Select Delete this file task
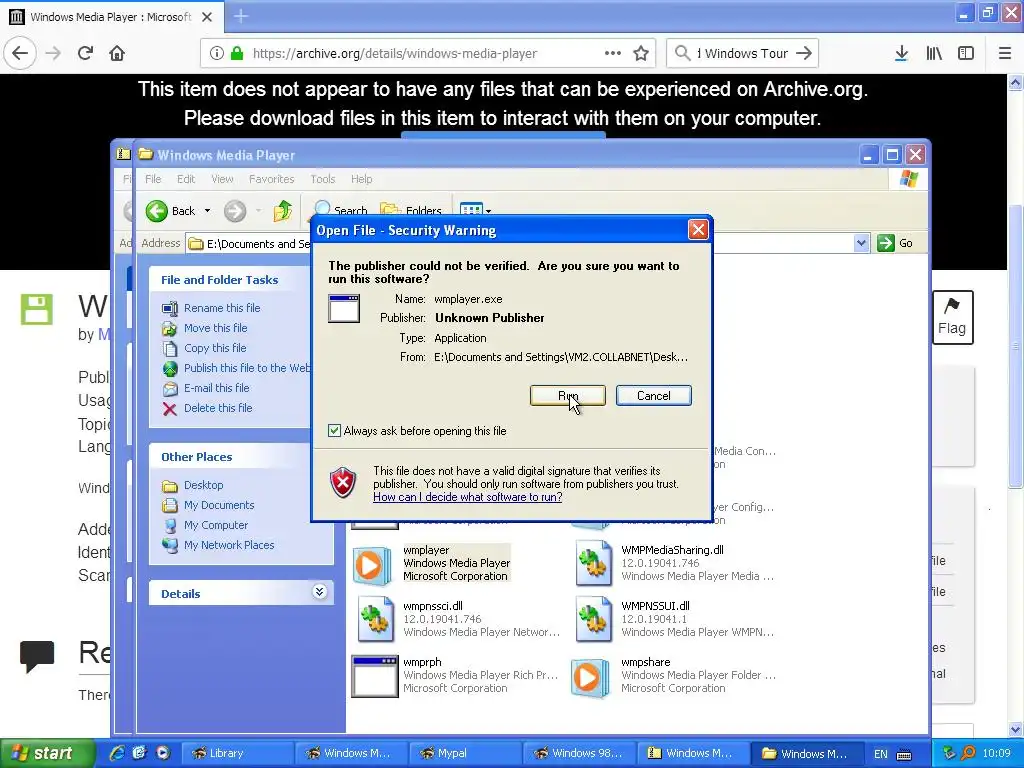 217,408
